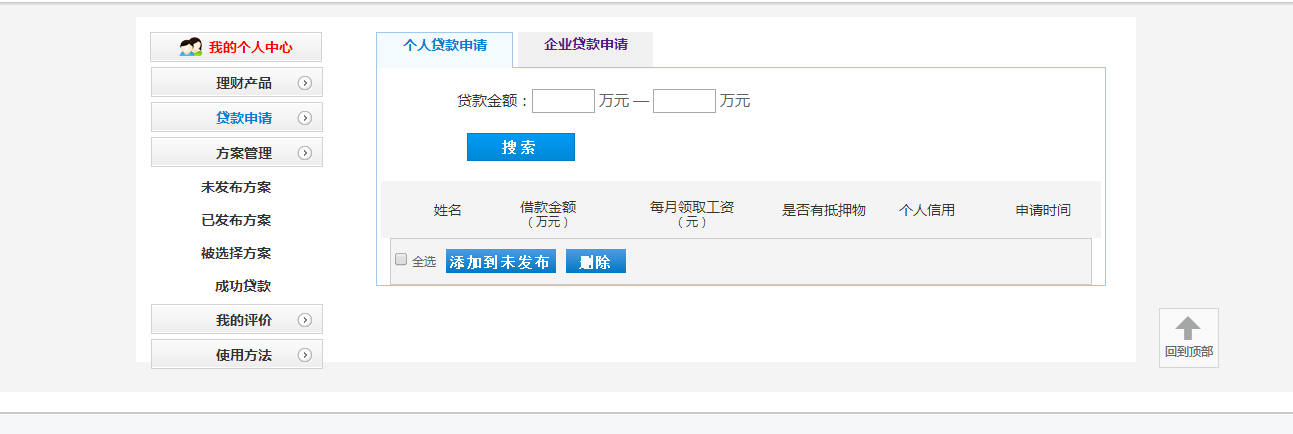
Task: Click the 添加到未发布 button
Action: click(x=501, y=262)
